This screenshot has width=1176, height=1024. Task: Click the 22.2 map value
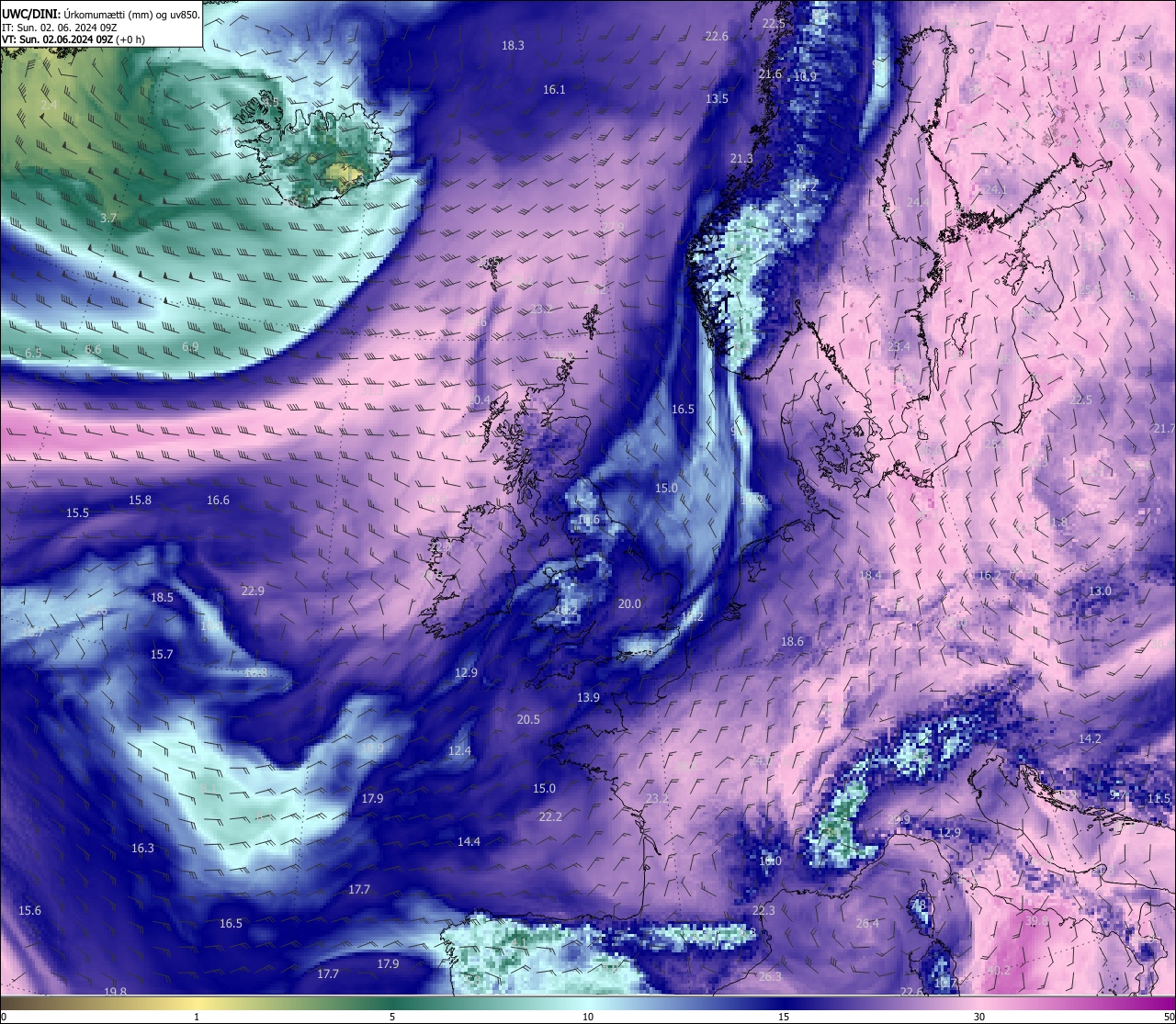[x=550, y=816]
